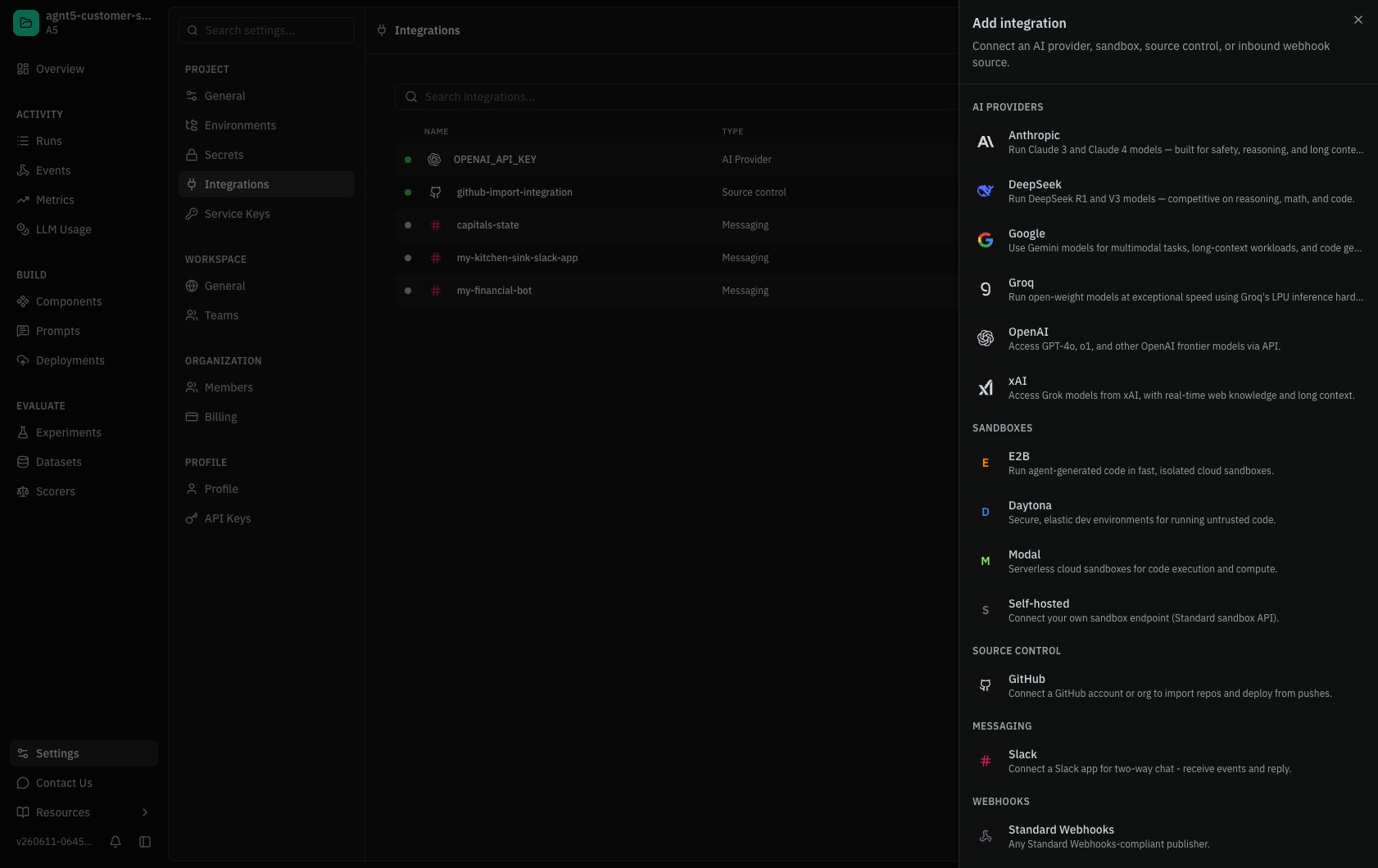Image resolution: width=1378 pixels, height=868 pixels.
Task: Click the OpenAI icon beside OPENAI_API_KEY
Action: (434, 160)
